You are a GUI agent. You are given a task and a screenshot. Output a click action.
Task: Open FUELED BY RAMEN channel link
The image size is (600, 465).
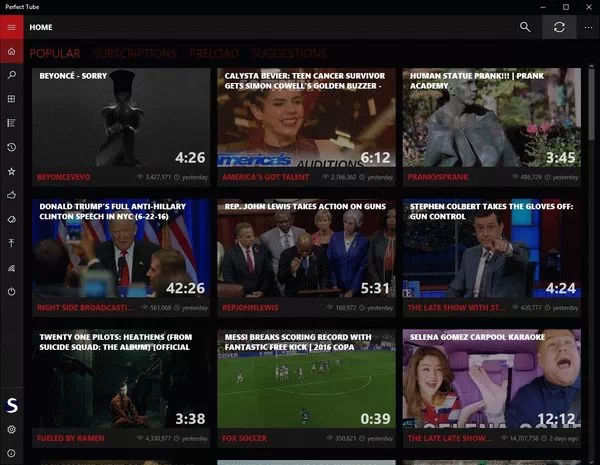(70, 438)
